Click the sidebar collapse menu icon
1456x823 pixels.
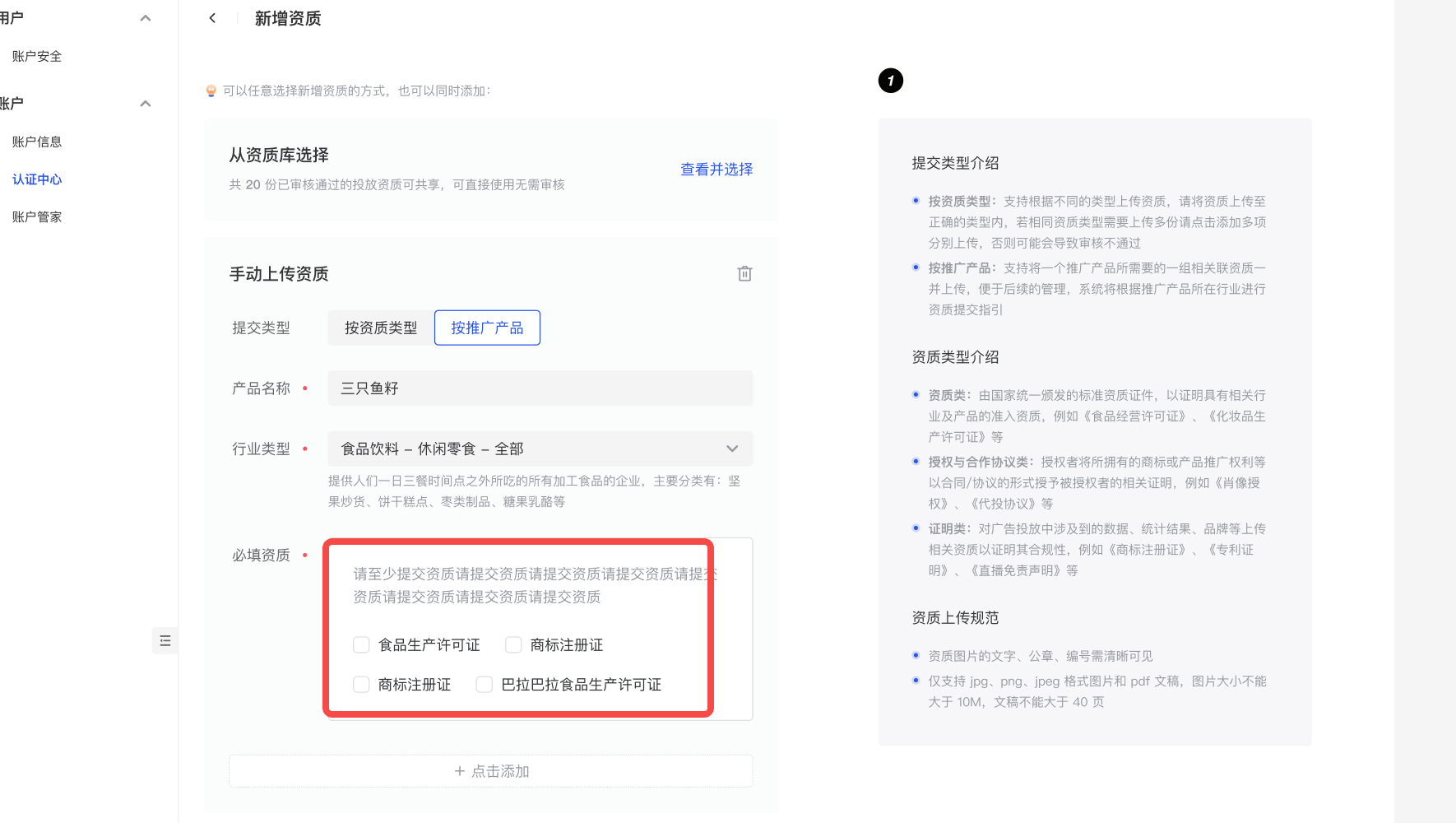pyautogui.click(x=165, y=640)
